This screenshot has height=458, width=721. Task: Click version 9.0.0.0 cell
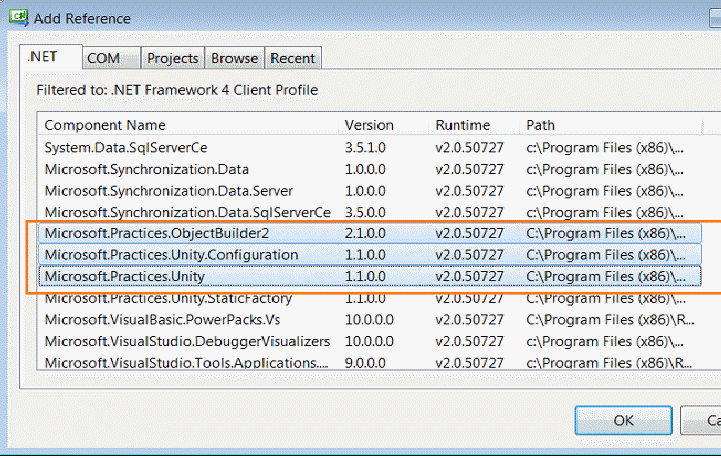coord(365,363)
